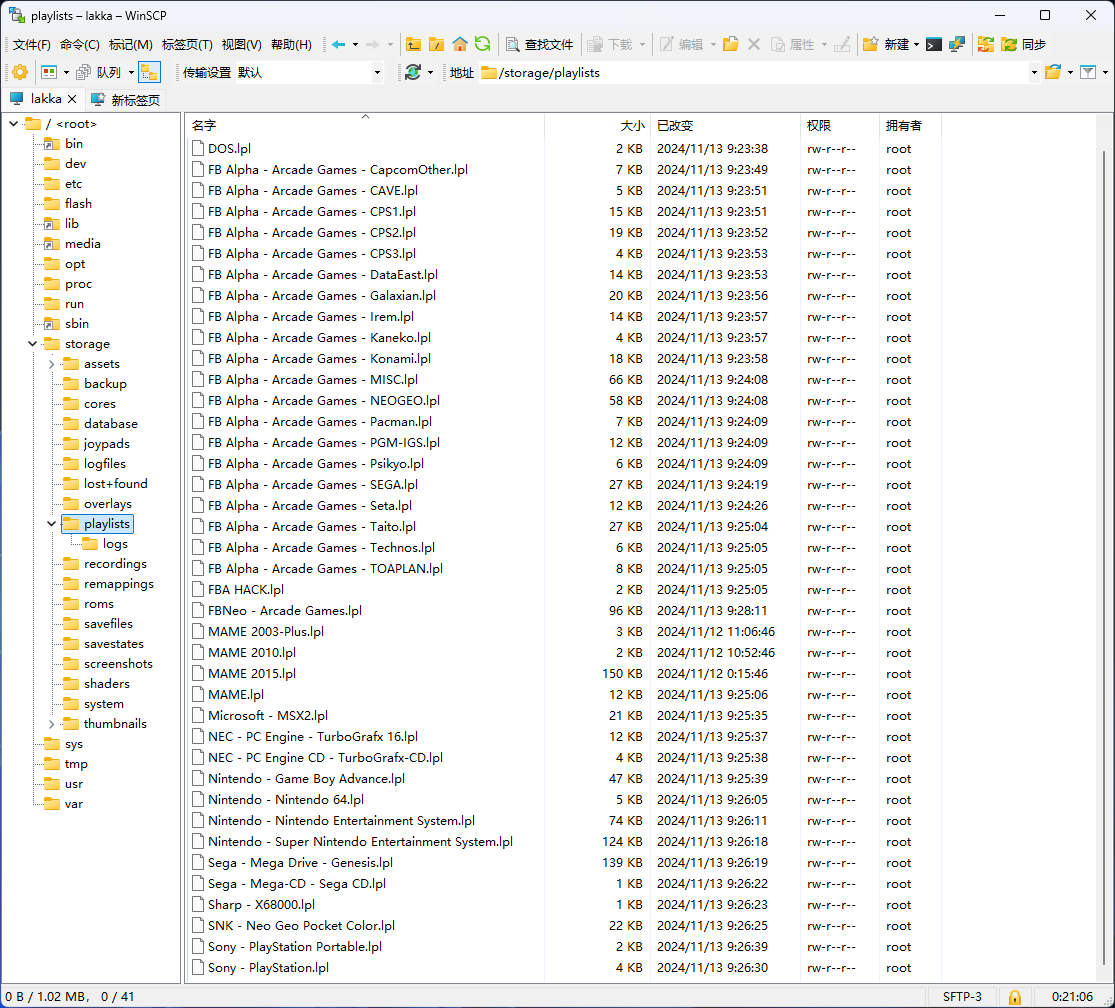Open the preferences gear icon
The image size is (1115, 1008).
(x=19, y=72)
